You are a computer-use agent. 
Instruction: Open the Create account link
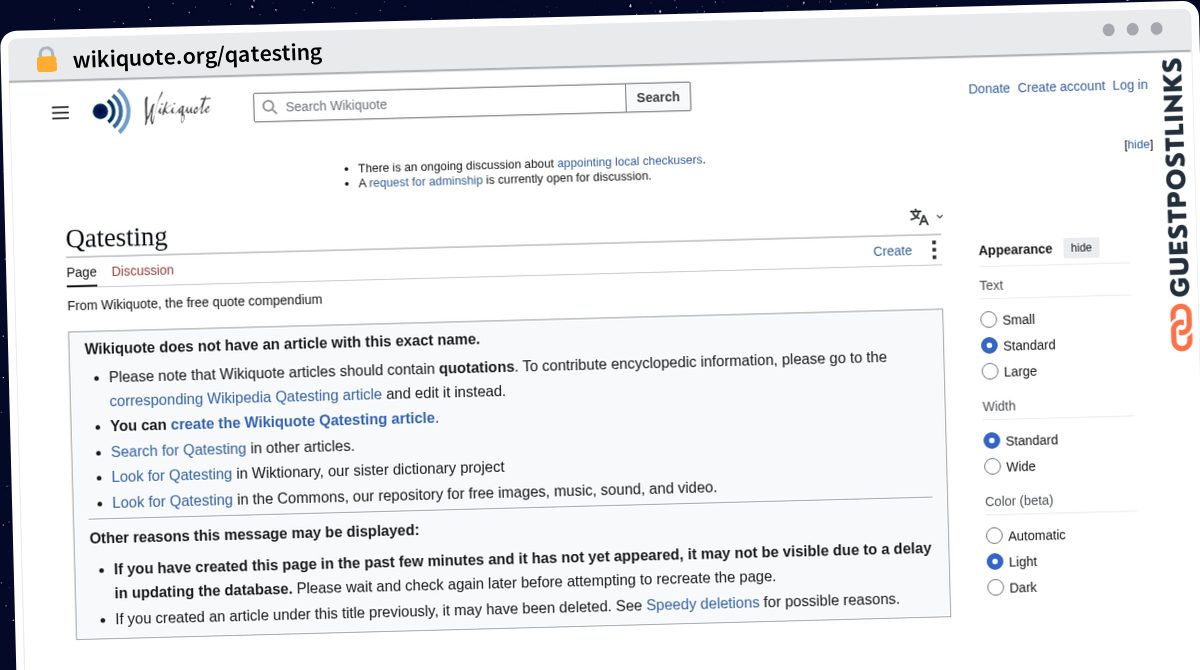pos(1061,87)
